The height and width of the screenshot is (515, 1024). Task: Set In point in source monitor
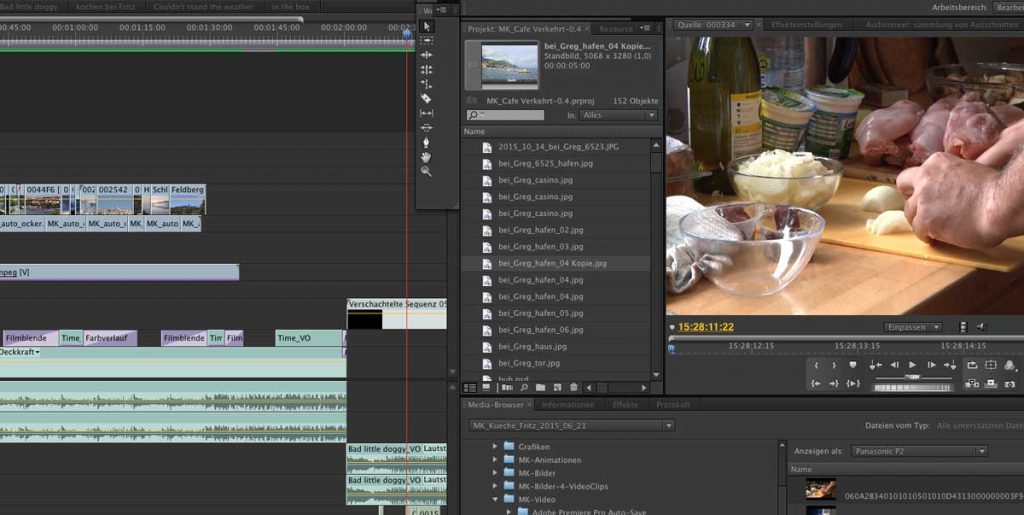[816, 365]
